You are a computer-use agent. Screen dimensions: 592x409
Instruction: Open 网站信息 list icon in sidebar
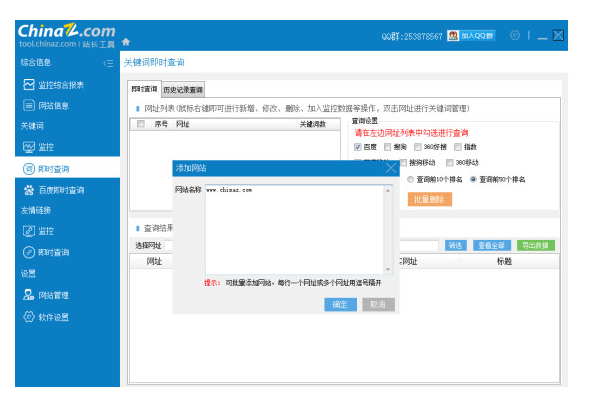[x=29, y=105]
